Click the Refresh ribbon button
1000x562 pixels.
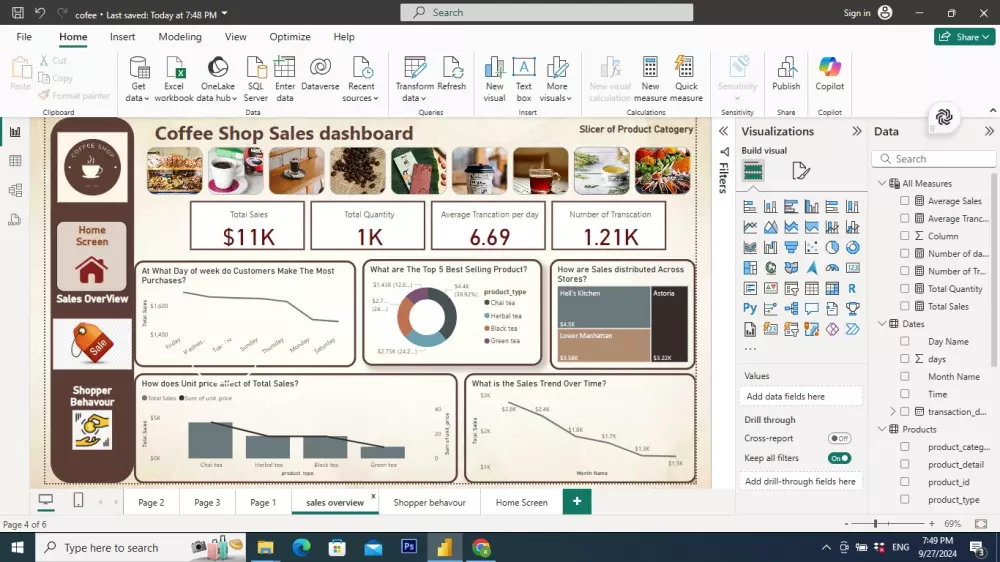pos(452,75)
